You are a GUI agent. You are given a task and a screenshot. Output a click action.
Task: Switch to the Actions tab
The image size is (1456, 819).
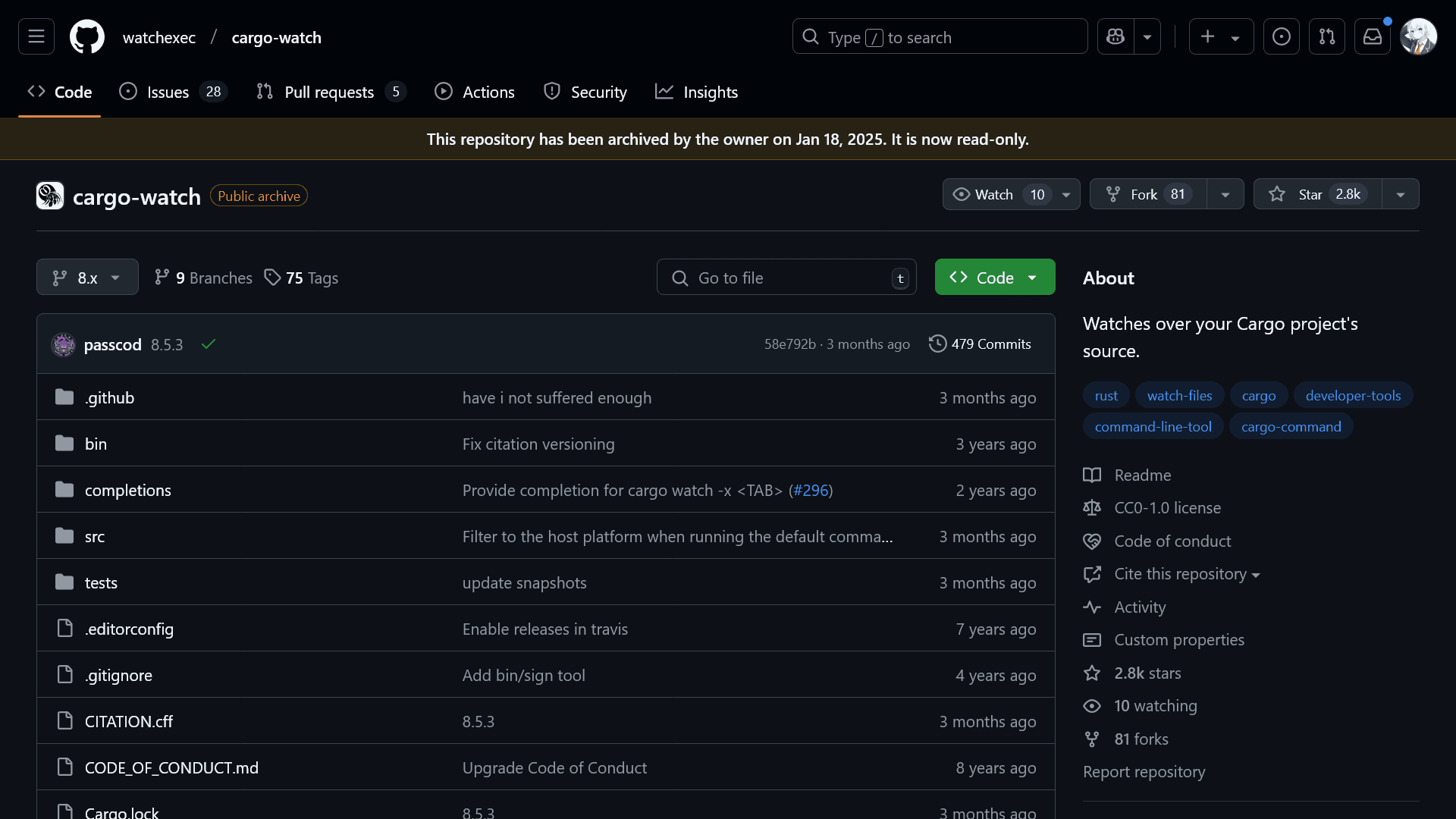pos(475,92)
